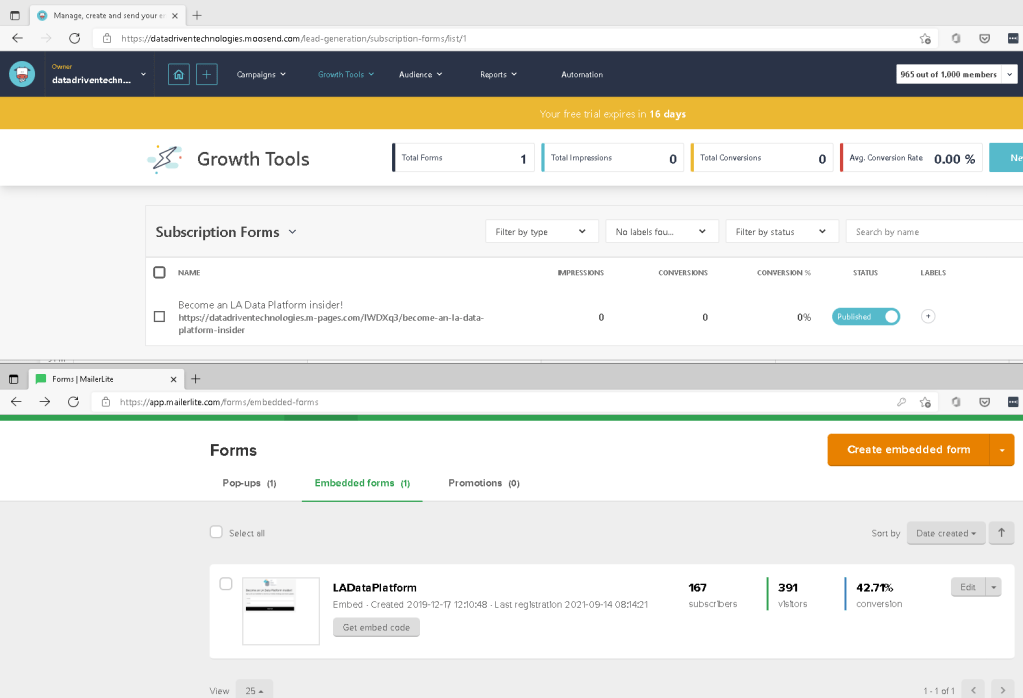Open a new tab in the MailerLite window
Image resolution: width=1023 pixels, height=698 pixels.
(196, 379)
